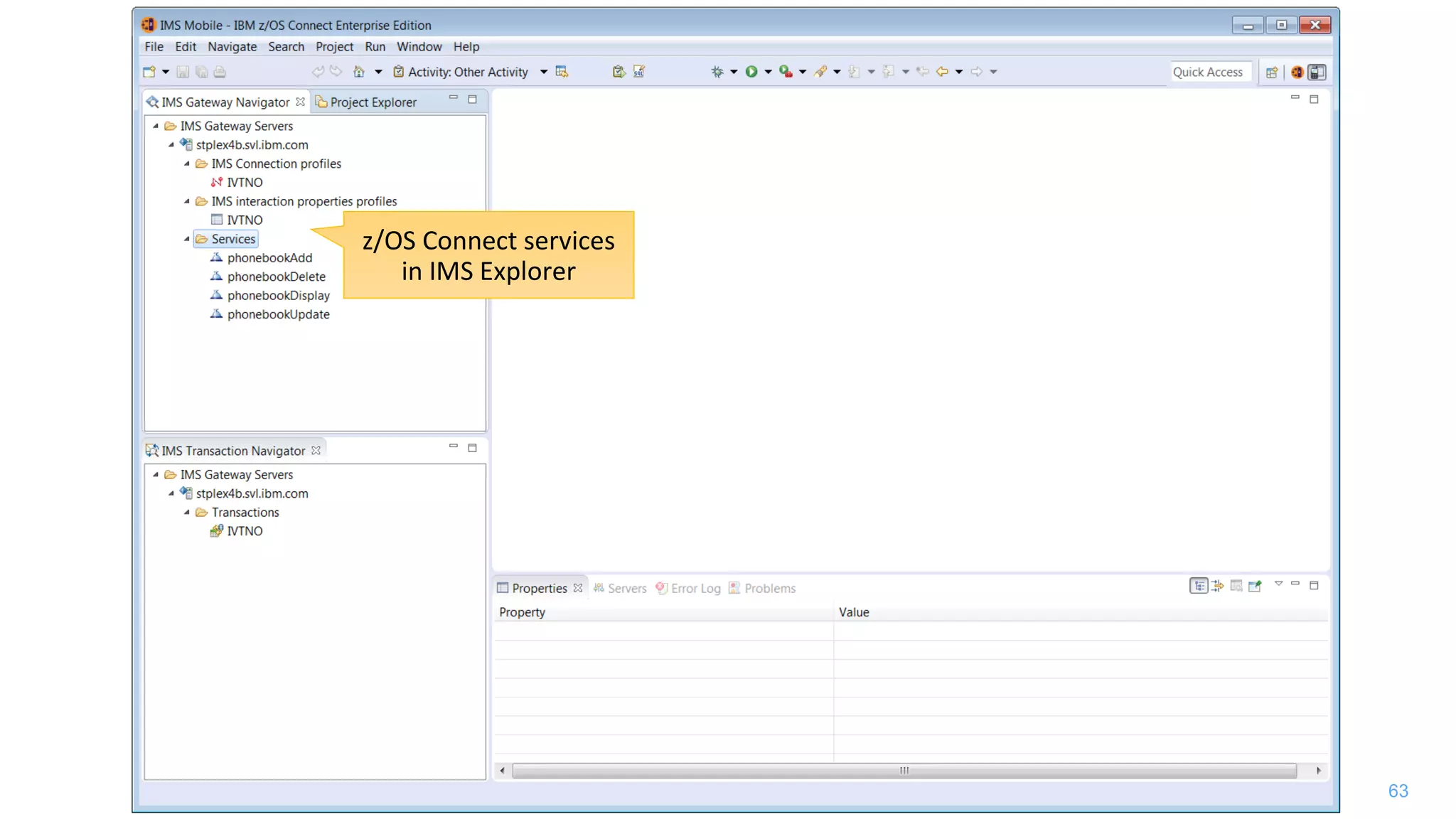The height and width of the screenshot is (819, 1456).
Task: Click the Save toolbar icon
Action: tap(183, 72)
